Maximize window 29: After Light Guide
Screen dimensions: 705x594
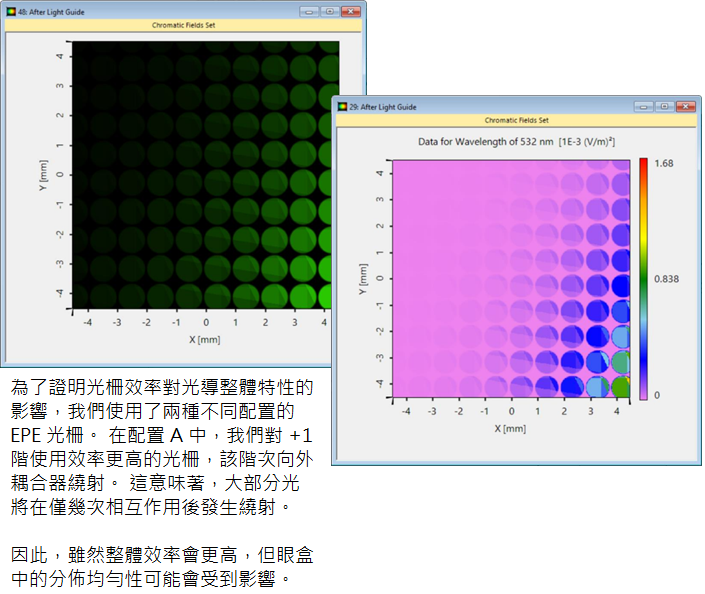tap(664, 107)
